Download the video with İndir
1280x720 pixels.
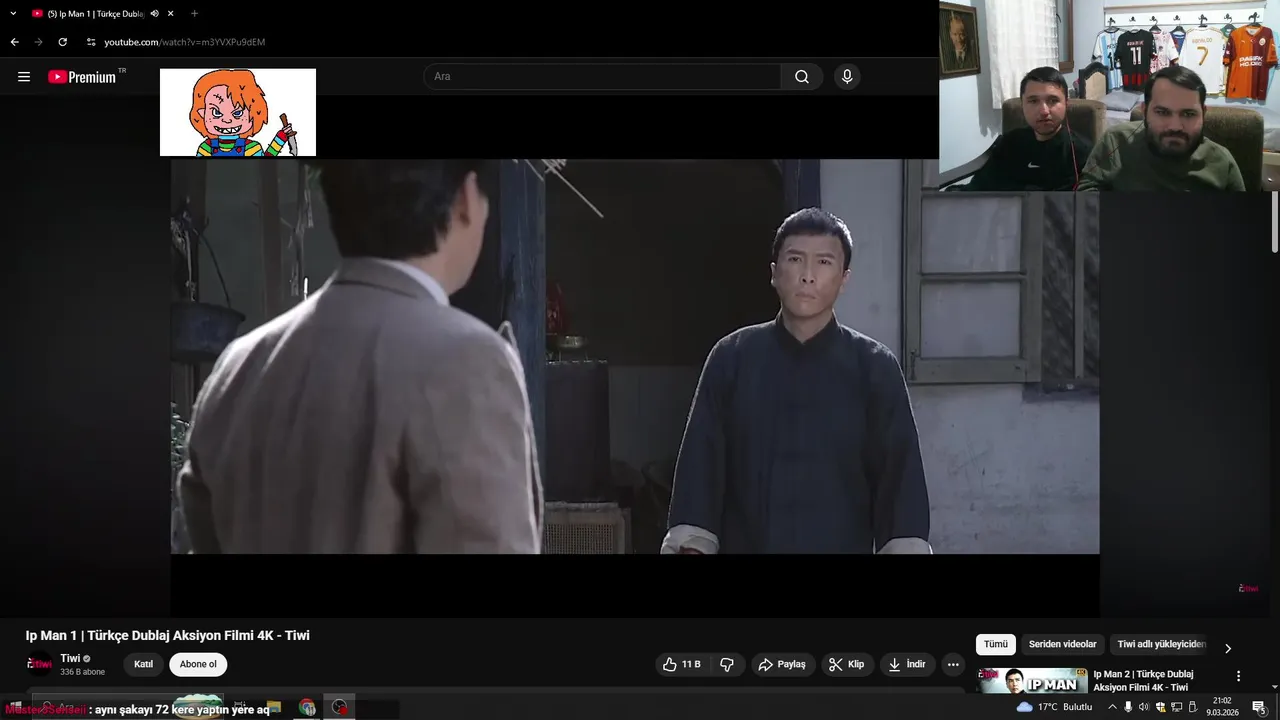907,664
